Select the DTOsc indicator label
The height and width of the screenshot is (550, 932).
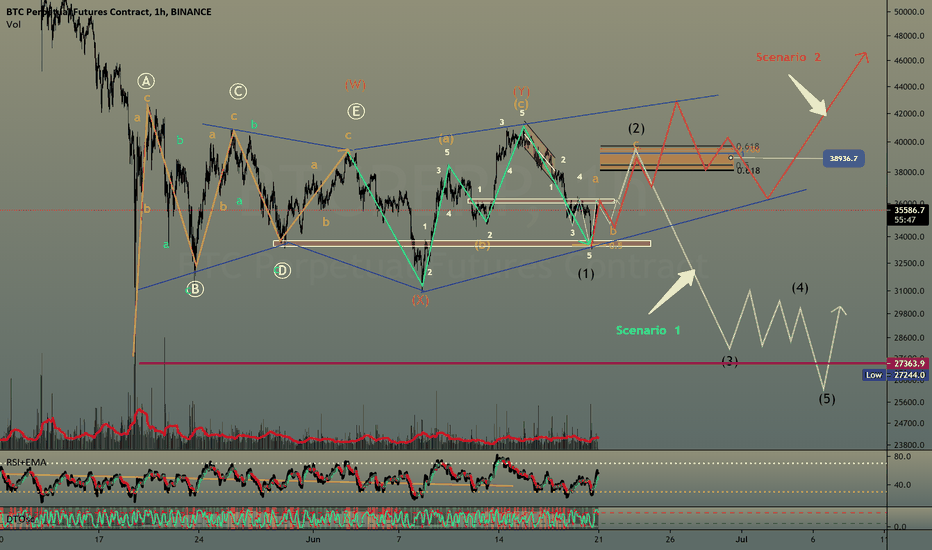coord(20,519)
